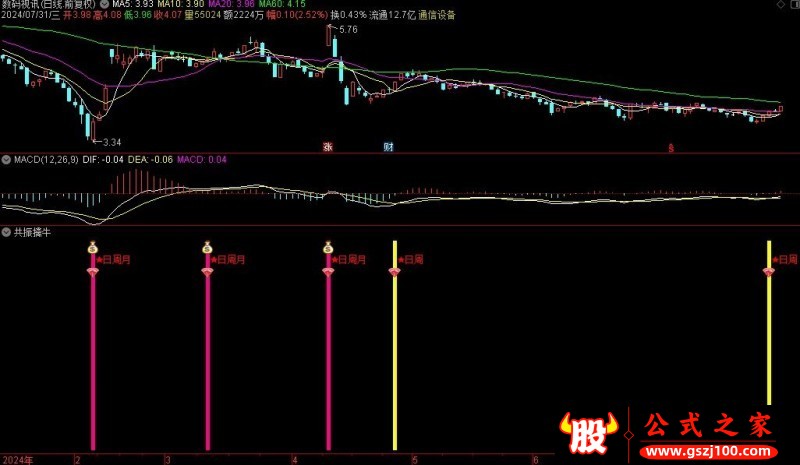
Task: Click the 5.76 high price label
Action: pos(348,30)
